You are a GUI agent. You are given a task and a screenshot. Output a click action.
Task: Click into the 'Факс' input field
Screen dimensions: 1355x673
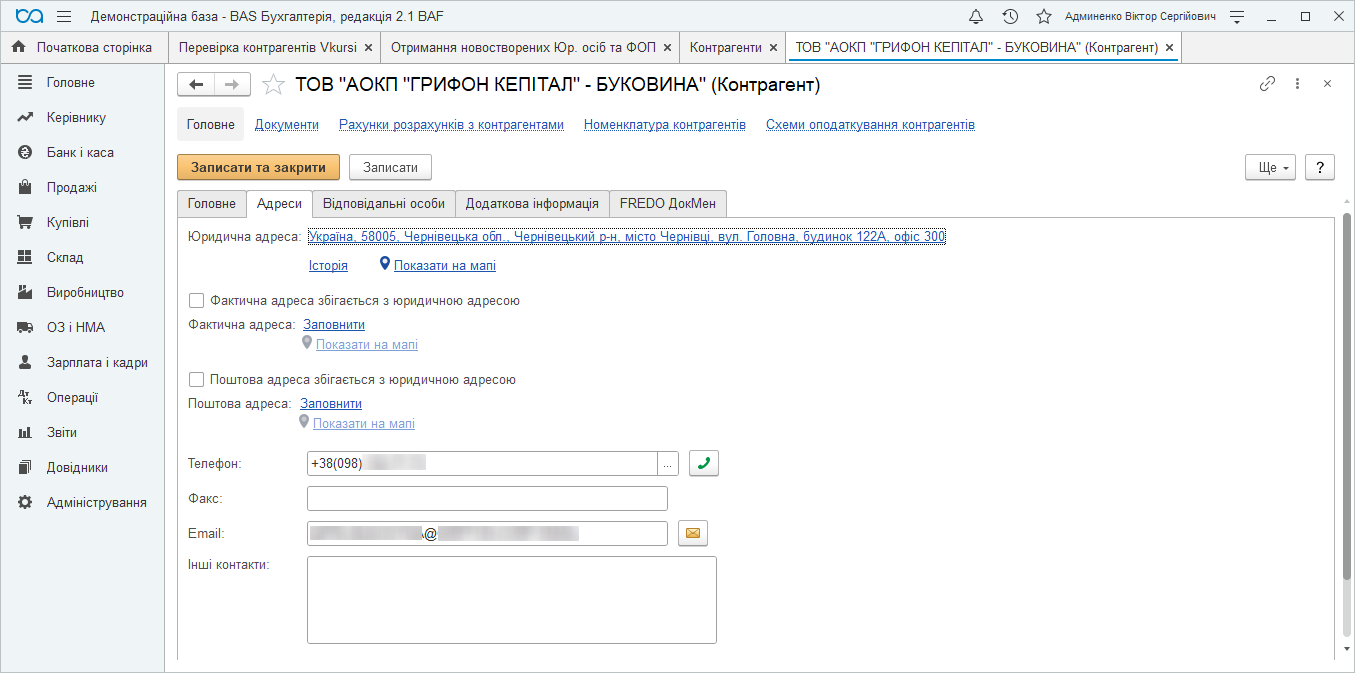coord(487,499)
